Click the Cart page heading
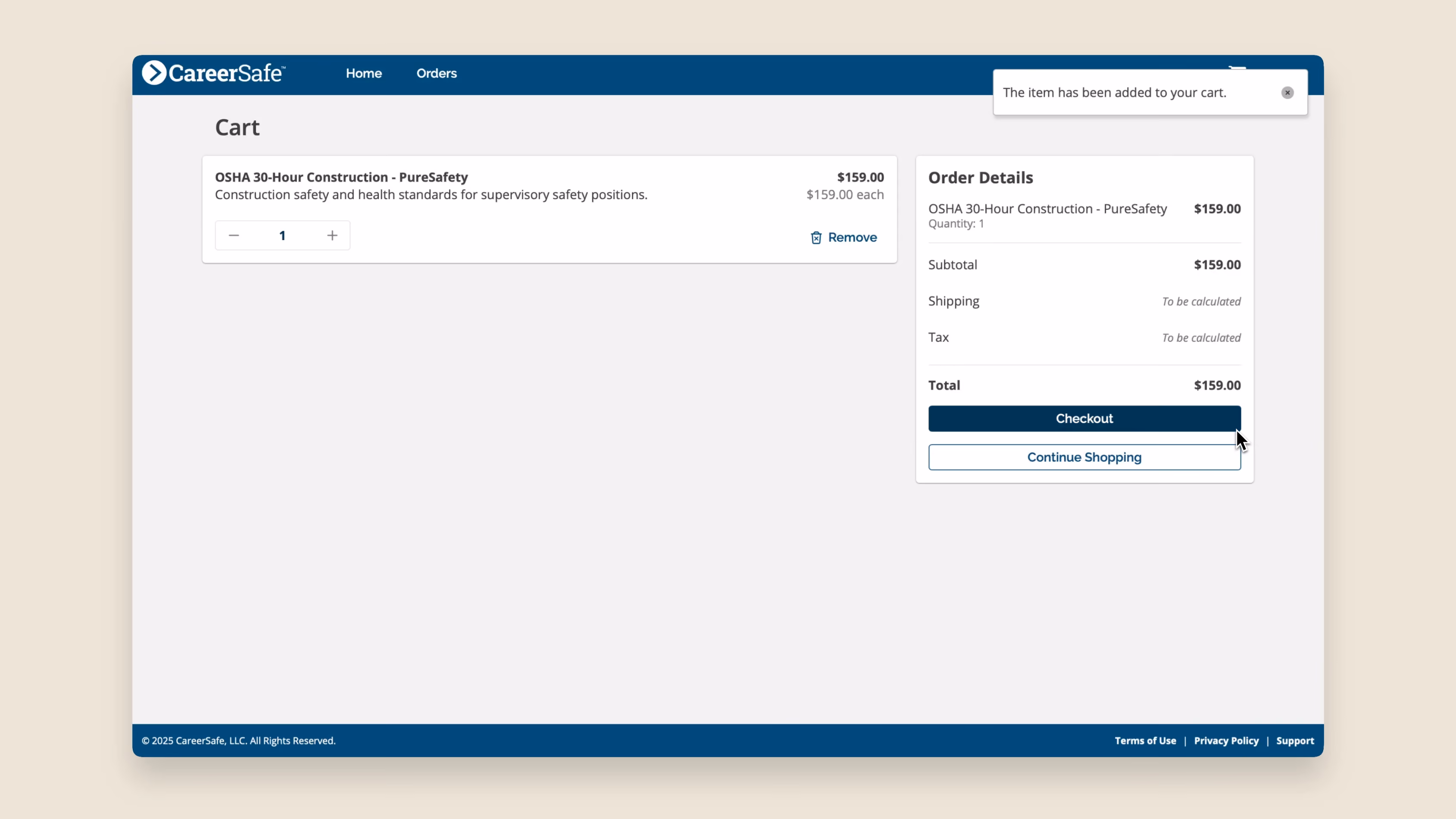This screenshot has width=1456, height=819. pyautogui.click(x=237, y=128)
